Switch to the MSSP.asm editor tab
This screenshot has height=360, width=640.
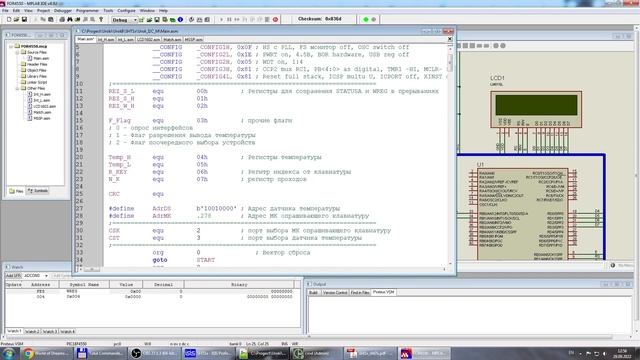(193, 40)
